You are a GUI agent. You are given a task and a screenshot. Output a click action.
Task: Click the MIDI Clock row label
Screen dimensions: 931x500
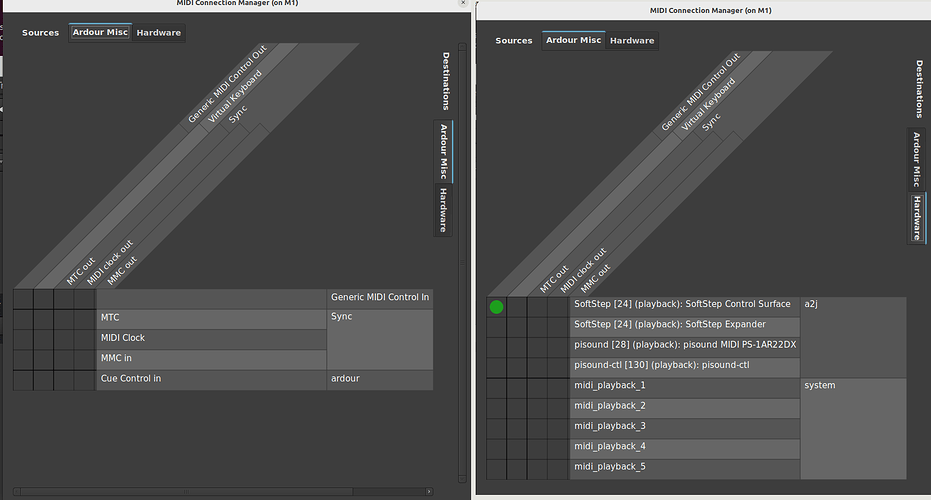(210, 338)
